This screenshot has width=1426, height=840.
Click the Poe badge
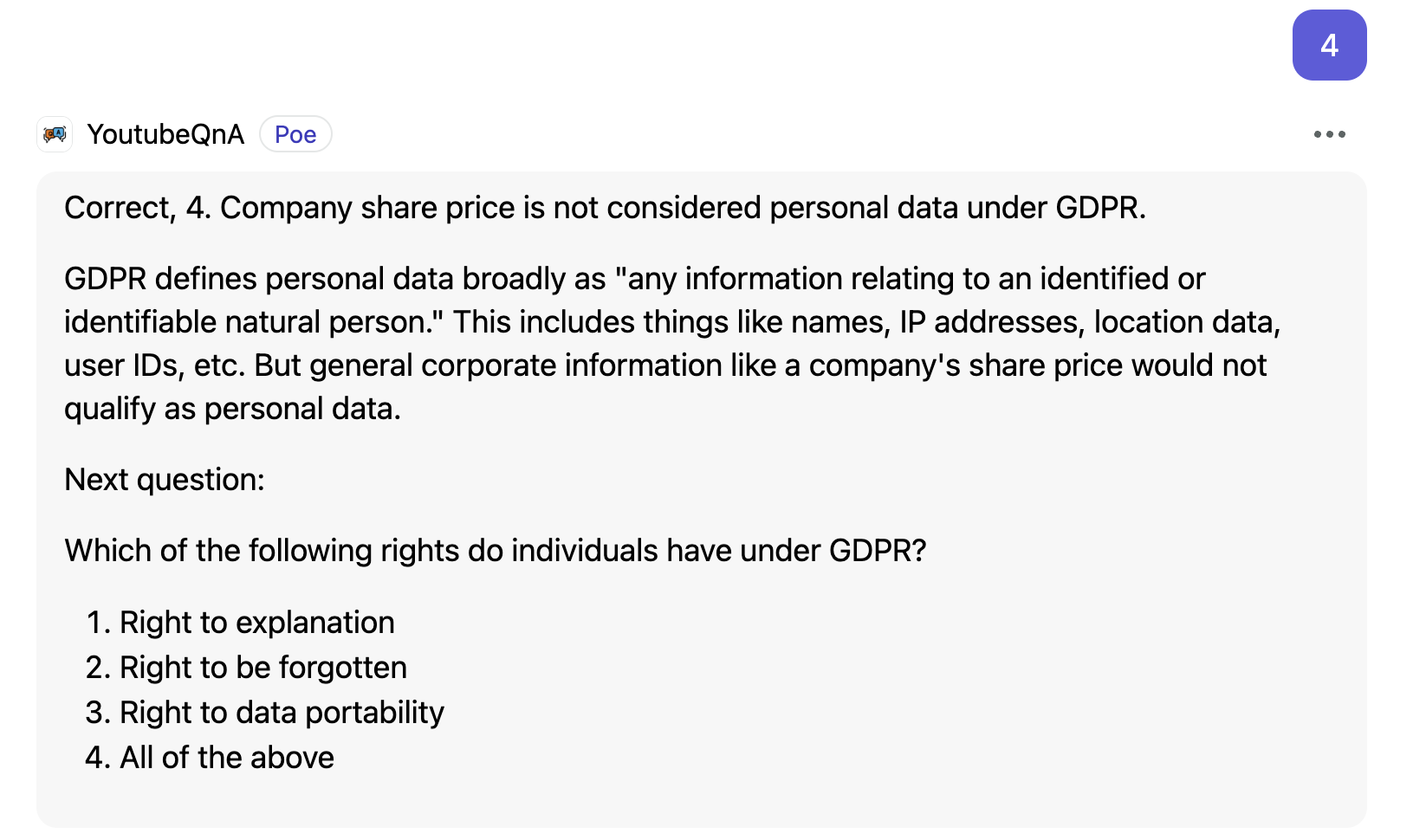tap(295, 134)
